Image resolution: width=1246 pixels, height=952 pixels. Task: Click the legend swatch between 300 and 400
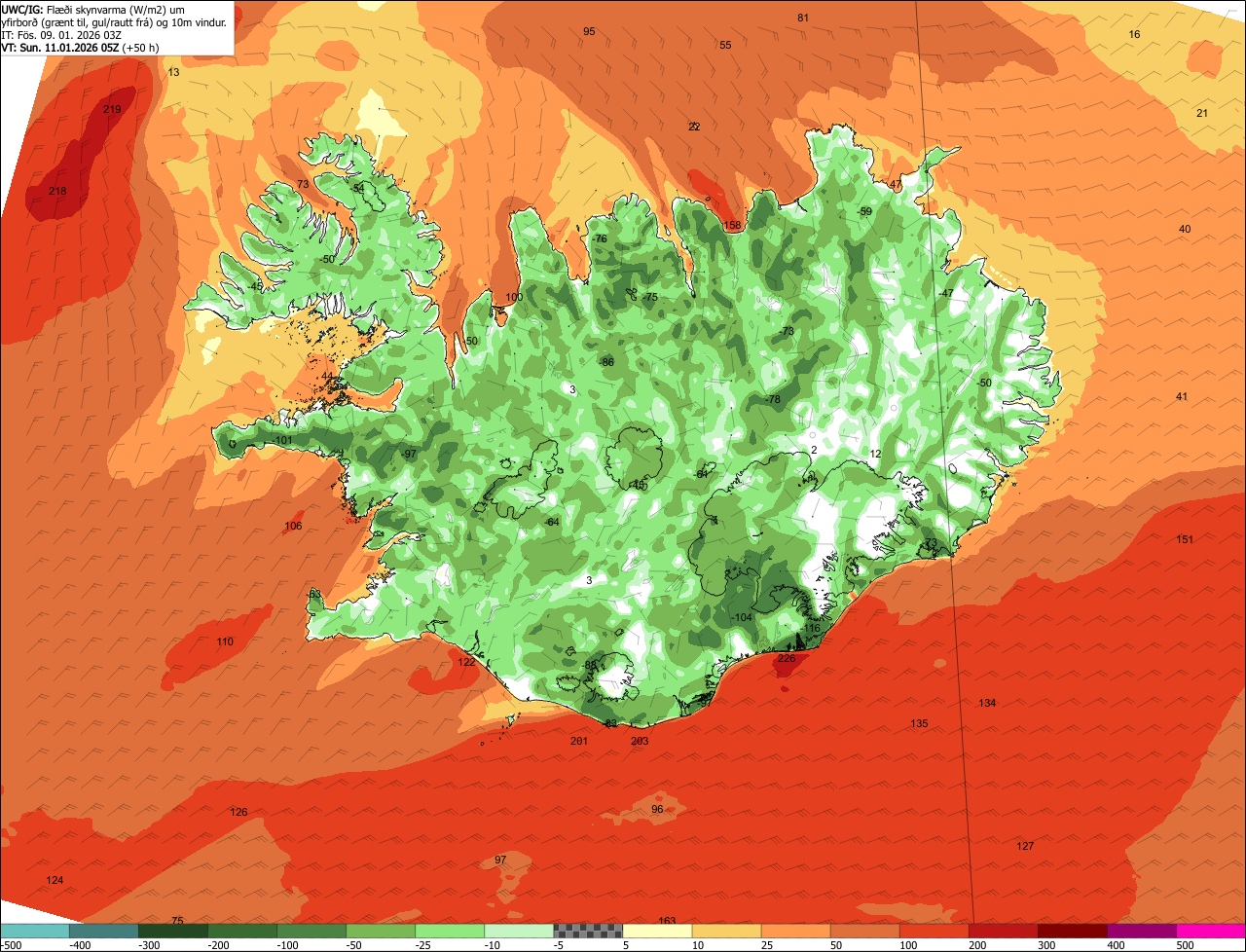pos(1072,931)
